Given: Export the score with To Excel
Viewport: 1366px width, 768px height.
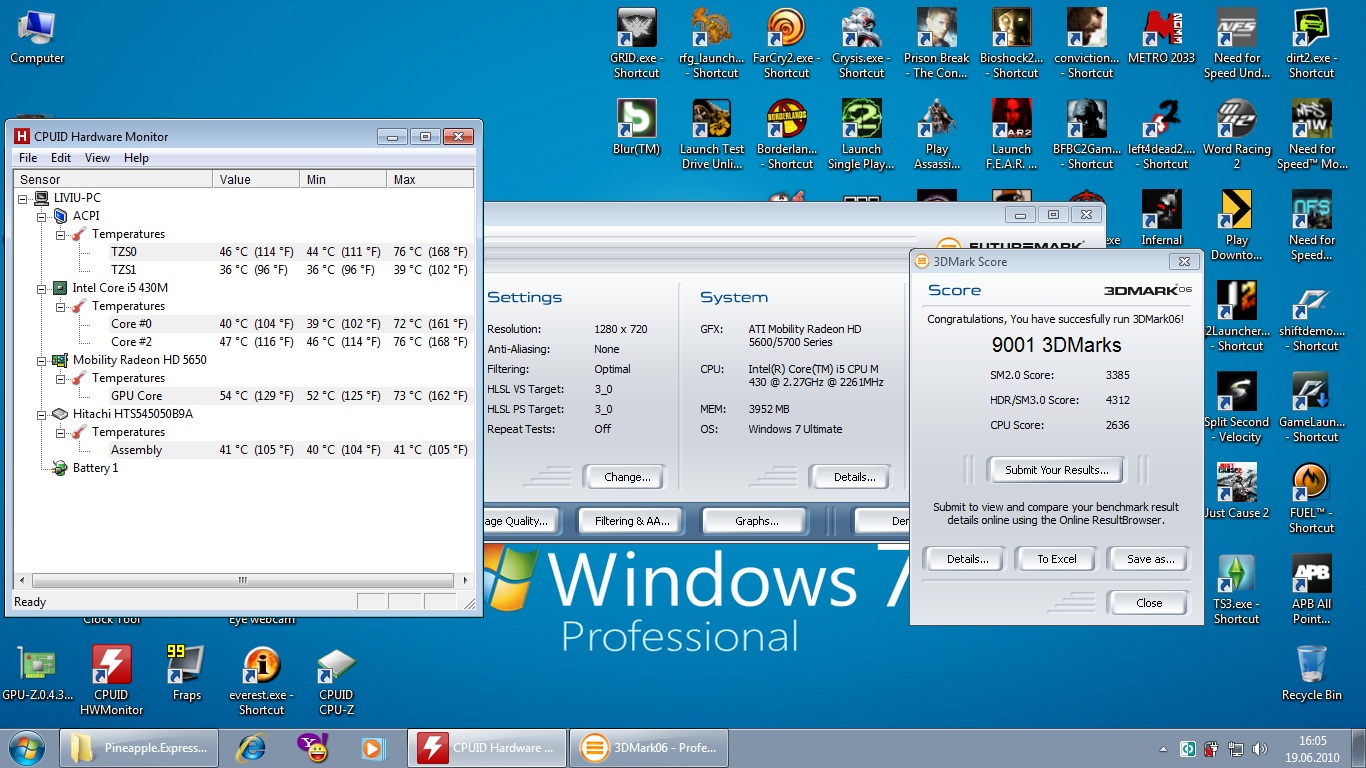Looking at the screenshot, I should click(x=1056, y=559).
